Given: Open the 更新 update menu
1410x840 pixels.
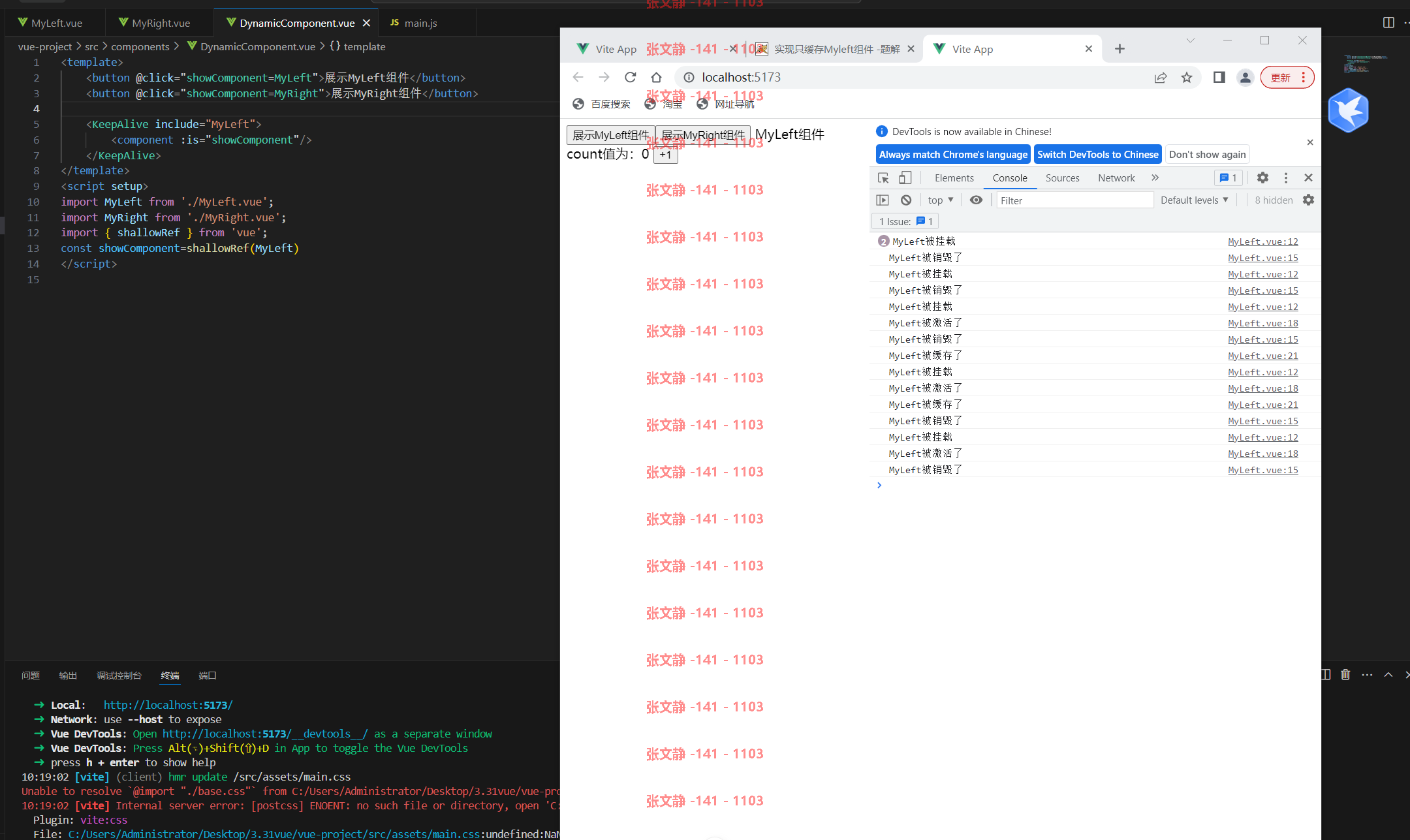Looking at the screenshot, I should pyautogui.click(x=1287, y=78).
